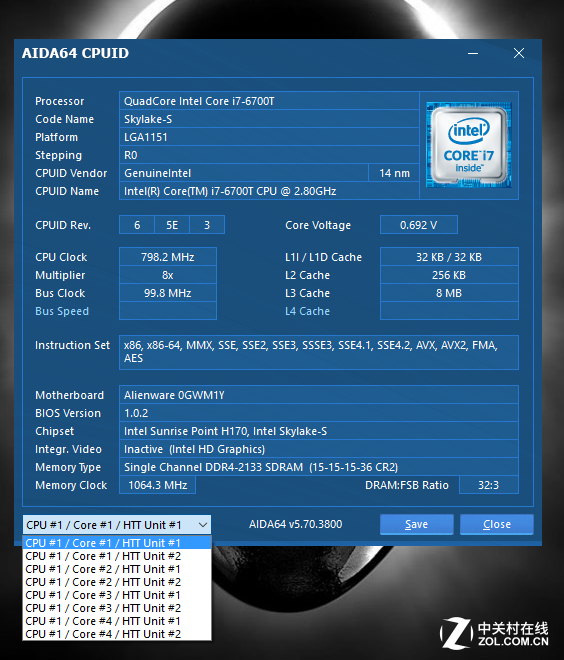Click the Multiplier value 8x
Screen dimensions: 564x660
tap(168, 275)
